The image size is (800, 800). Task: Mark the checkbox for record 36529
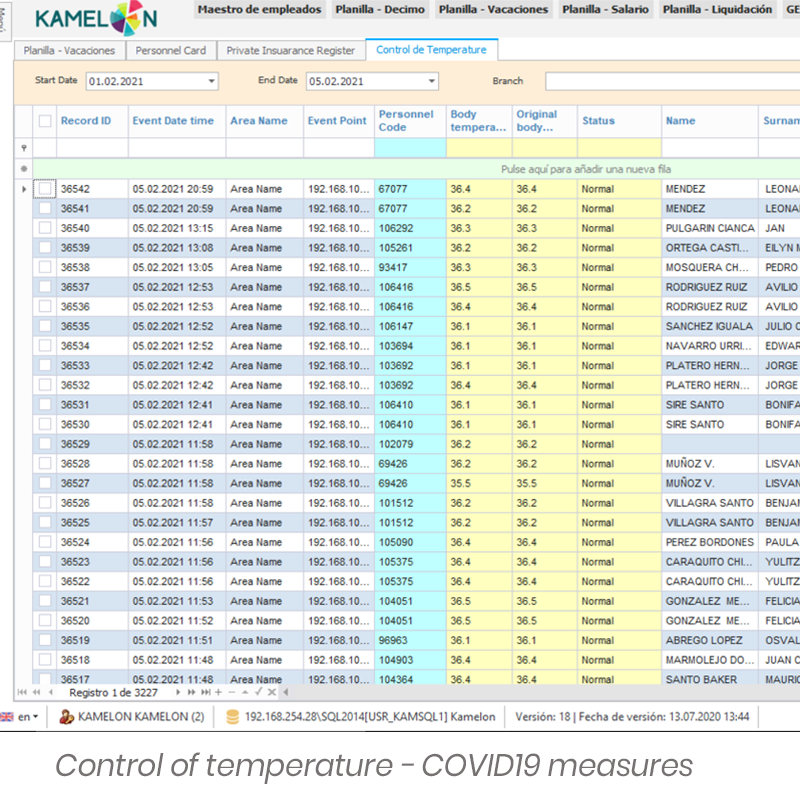tap(45, 443)
